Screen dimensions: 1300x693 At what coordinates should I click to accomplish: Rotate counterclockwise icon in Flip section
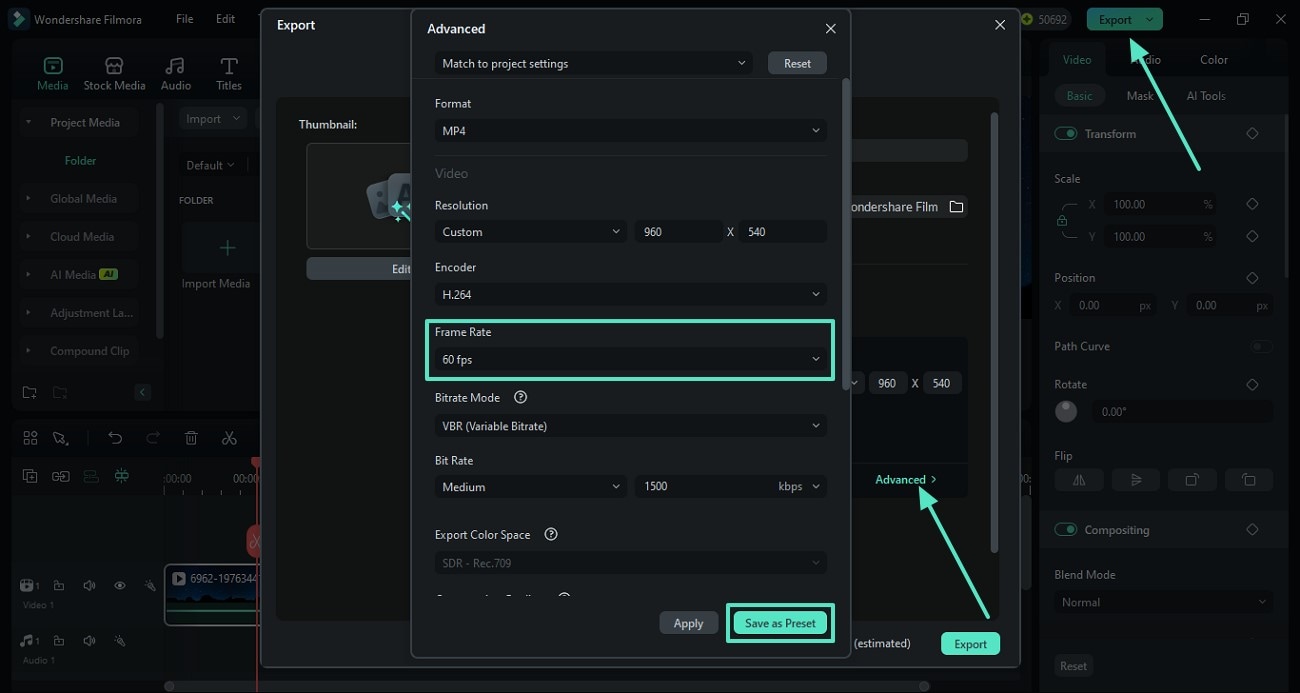[x=1249, y=480]
